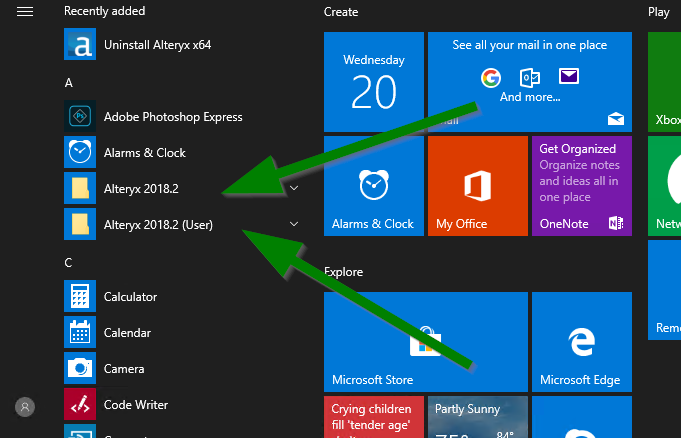681x438 pixels.
Task: Click the Play group heading
Action: (x=658, y=12)
